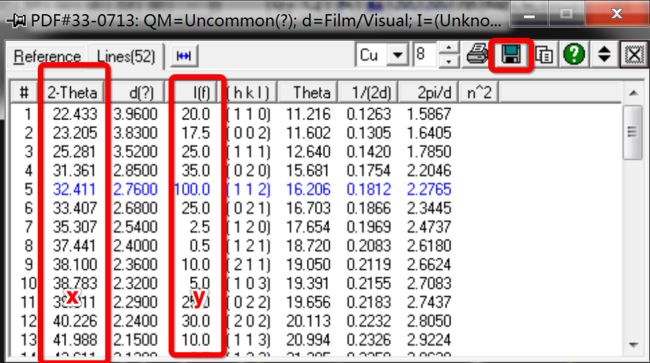Click the hkl index ( 0 0 2)
The height and width of the screenshot is (363, 650).
click(x=248, y=133)
